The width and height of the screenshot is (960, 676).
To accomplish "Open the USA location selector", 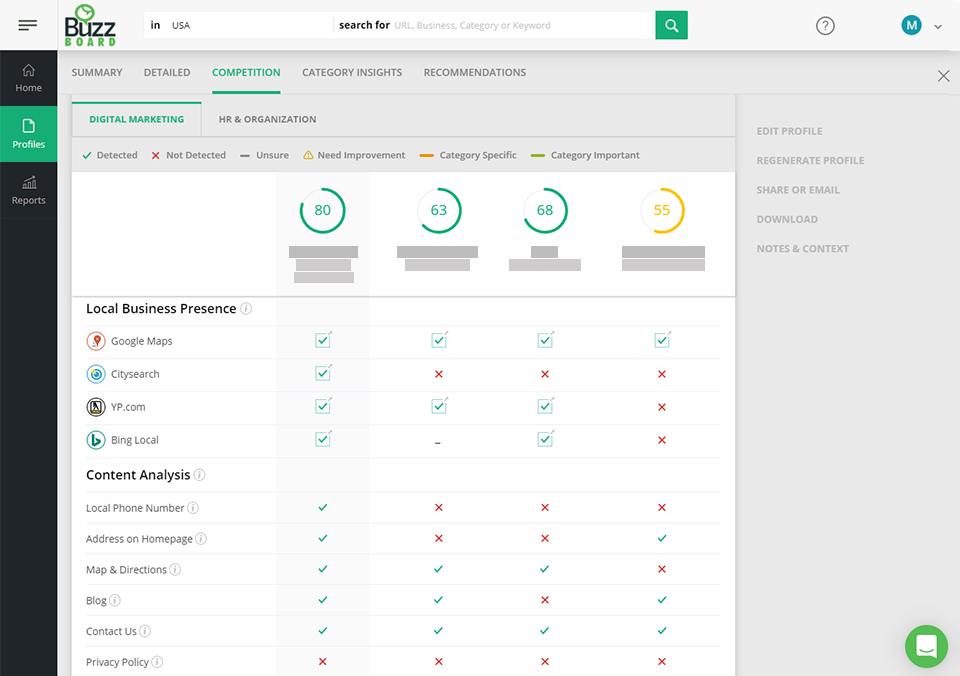I will (x=239, y=25).
